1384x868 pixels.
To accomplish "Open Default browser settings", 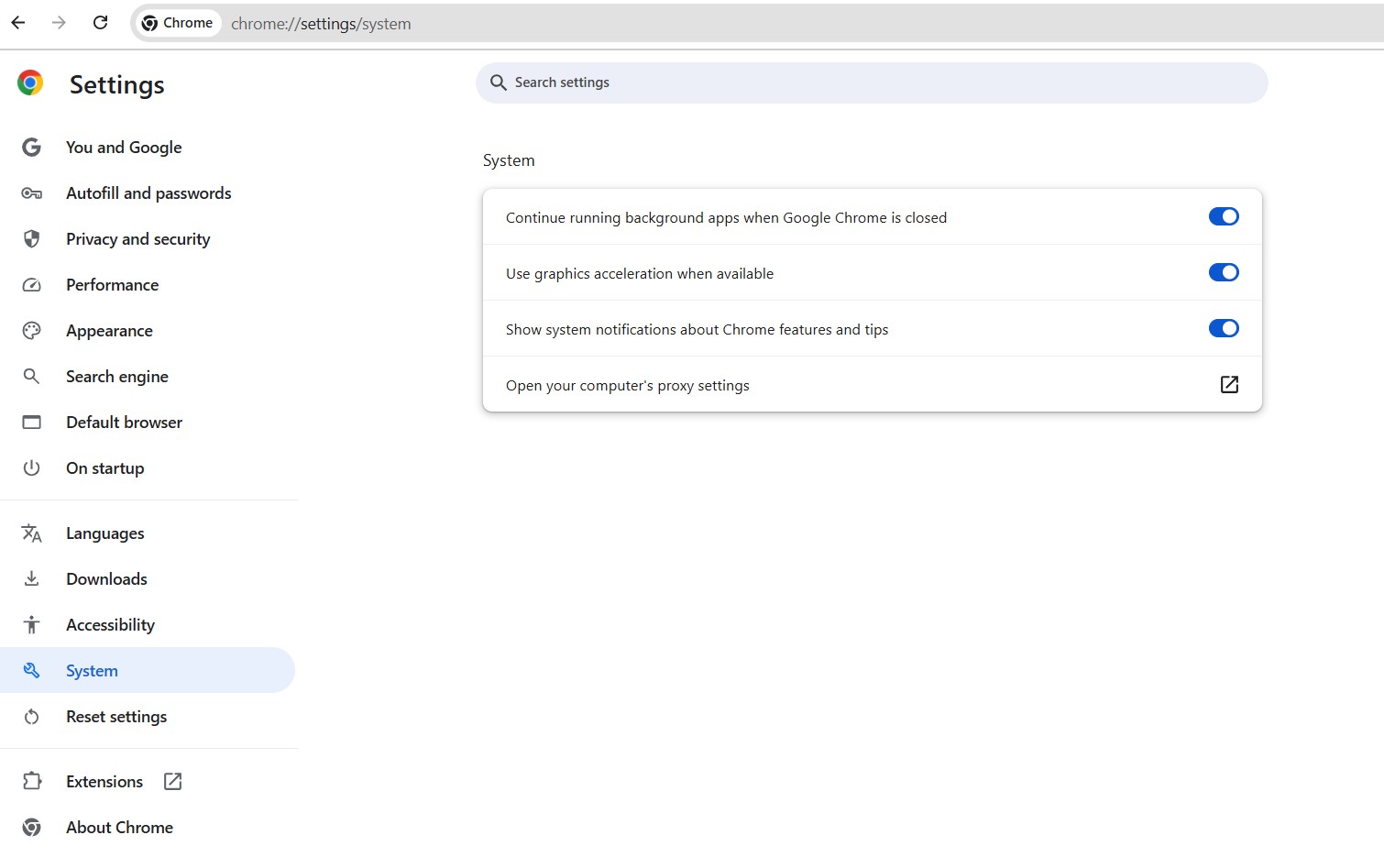I will click(x=125, y=423).
